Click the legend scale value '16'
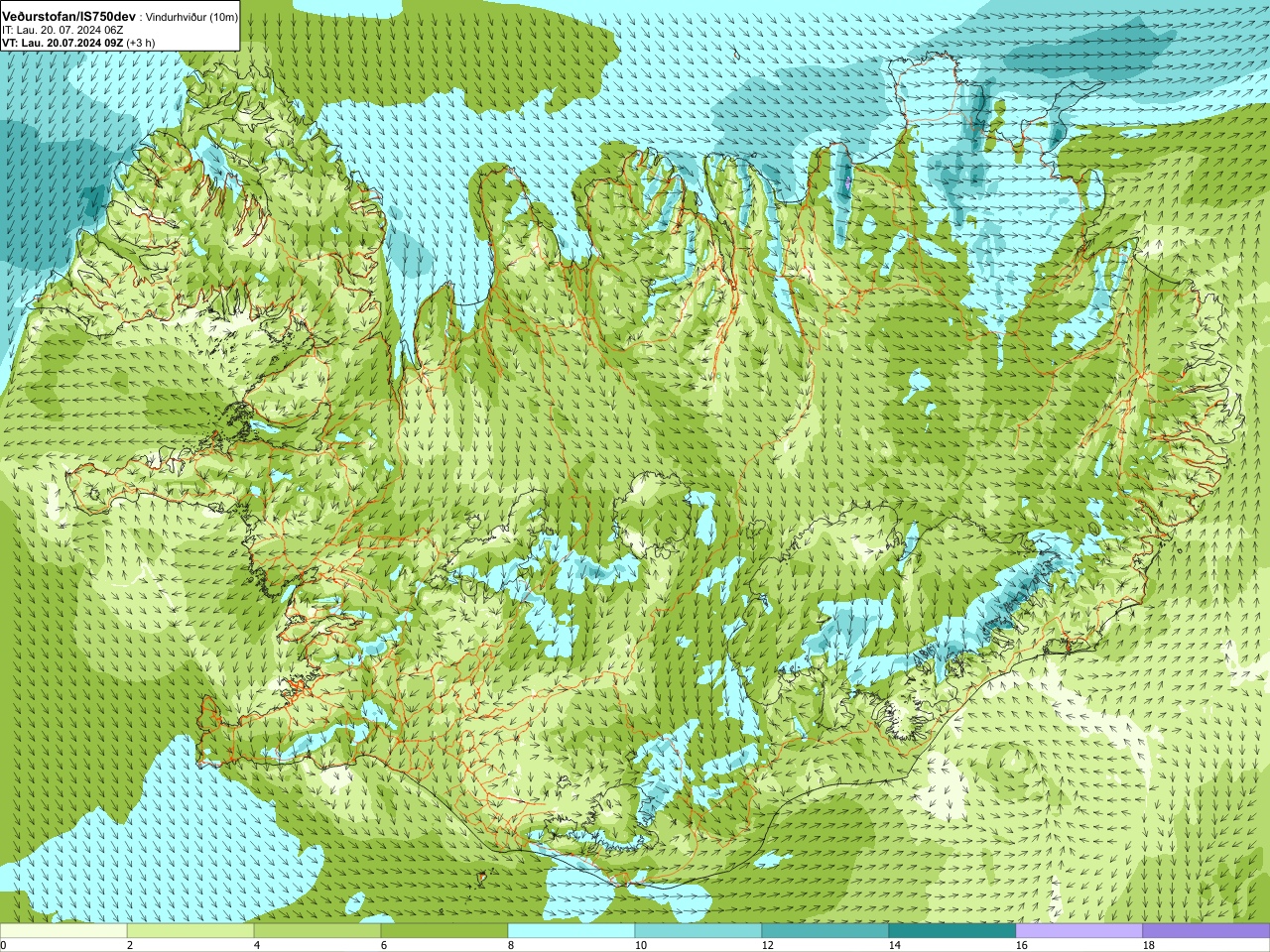Viewport: 1270px width, 952px height. (x=1021, y=945)
